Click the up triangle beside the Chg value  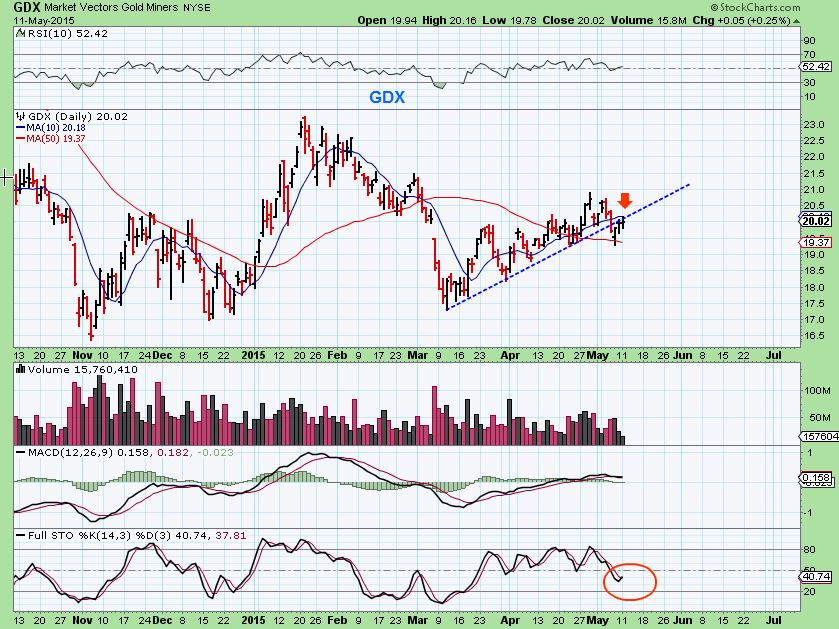click(x=797, y=21)
